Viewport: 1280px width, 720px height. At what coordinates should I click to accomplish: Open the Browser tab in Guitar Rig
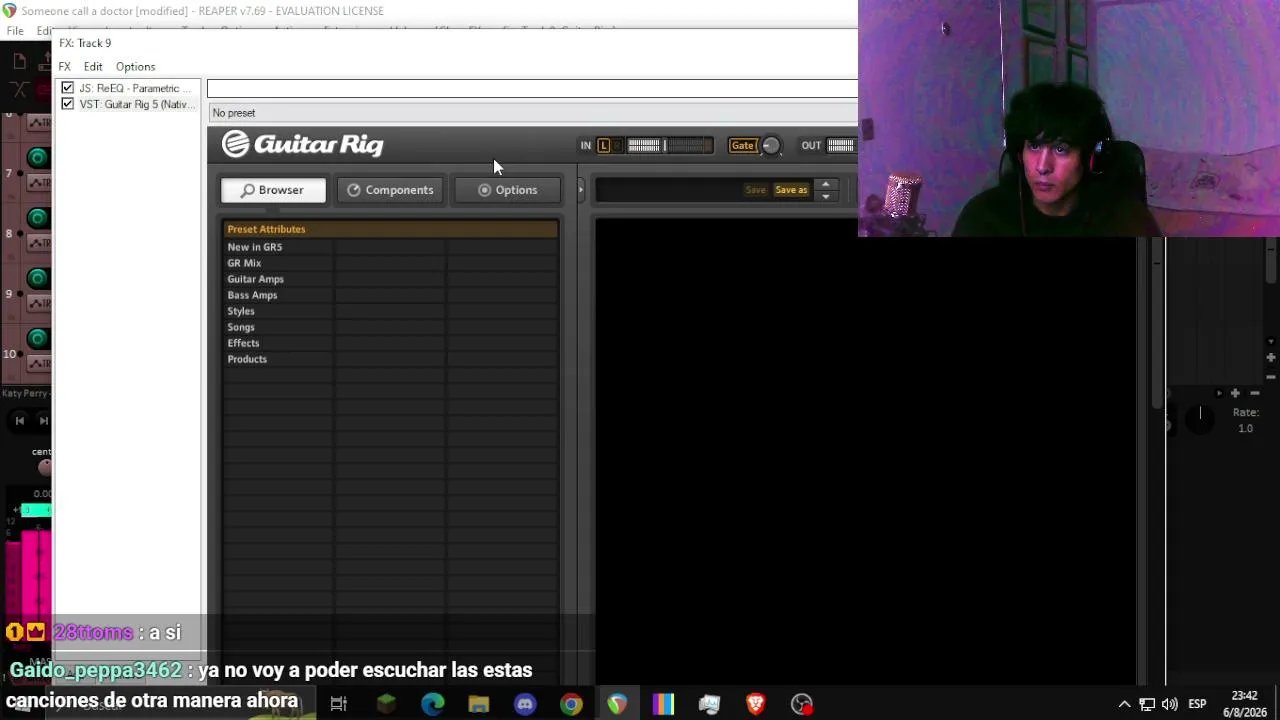pos(273,190)
